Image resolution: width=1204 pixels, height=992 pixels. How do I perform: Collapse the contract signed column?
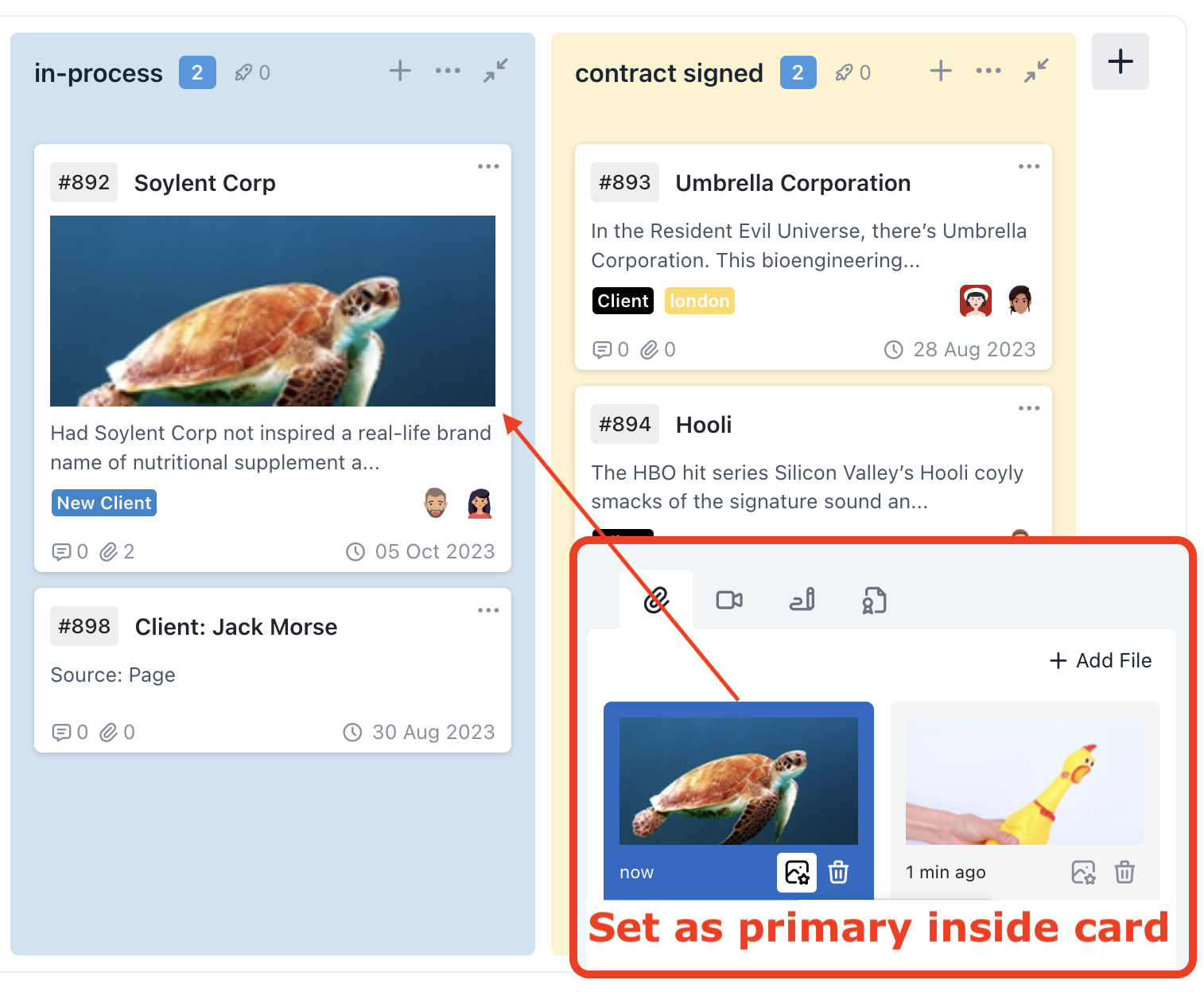[x=1036, y=71]
